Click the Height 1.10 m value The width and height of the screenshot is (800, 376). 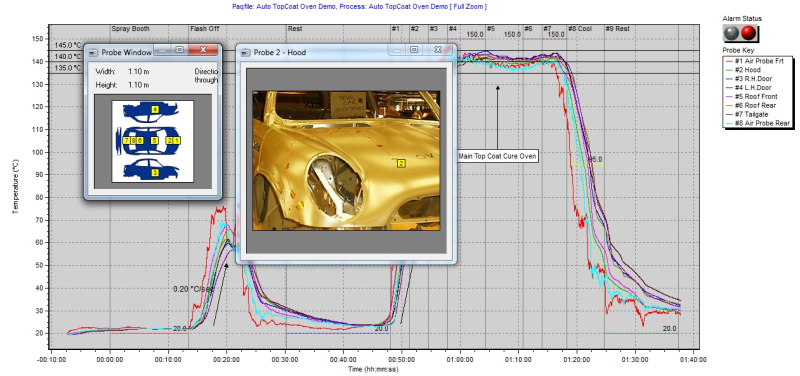[x=139, y=85]
